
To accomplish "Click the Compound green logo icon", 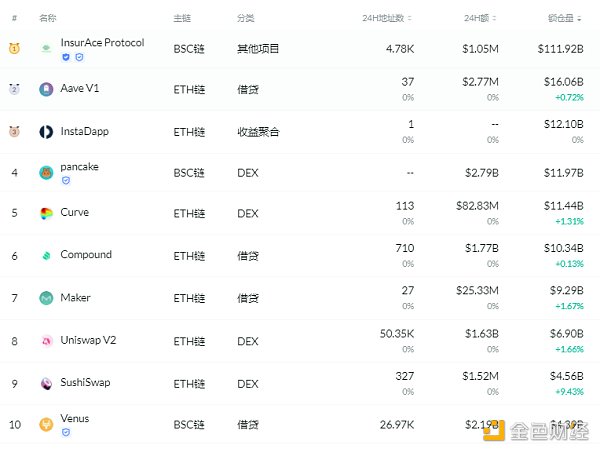I will (46, 256).
